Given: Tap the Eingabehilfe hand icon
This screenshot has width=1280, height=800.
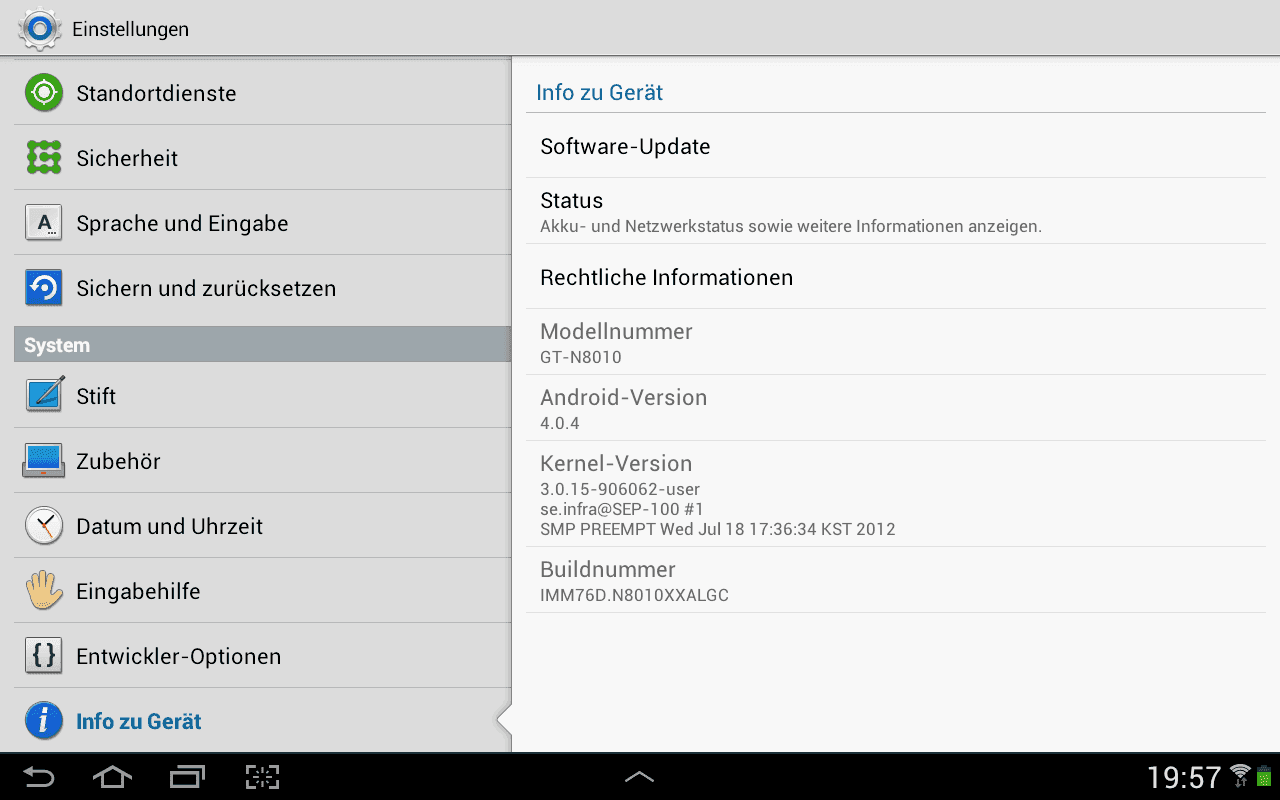Looking at the screenshot, I should pos(43,591).
